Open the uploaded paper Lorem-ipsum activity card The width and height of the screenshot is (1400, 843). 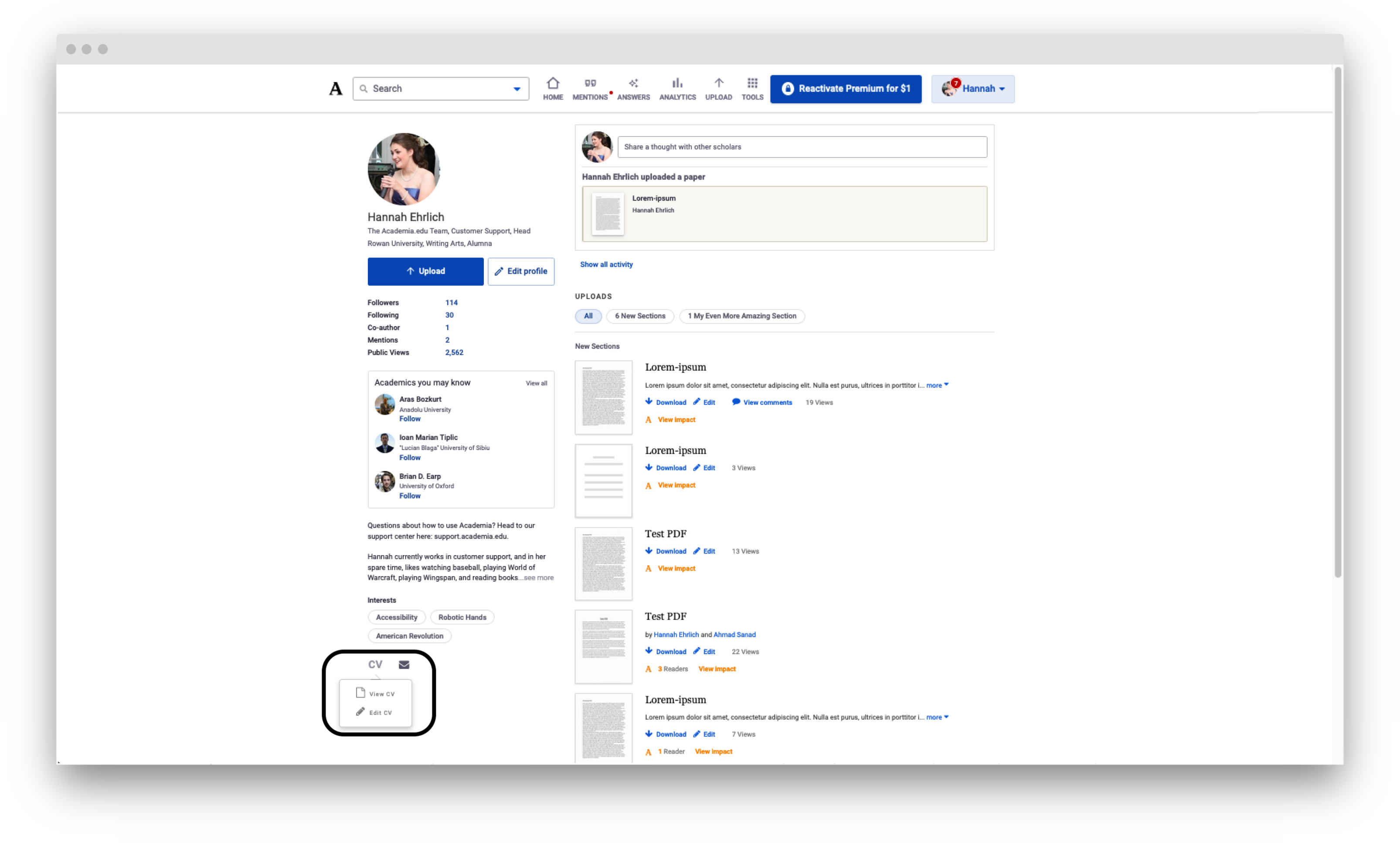point(784,214)
